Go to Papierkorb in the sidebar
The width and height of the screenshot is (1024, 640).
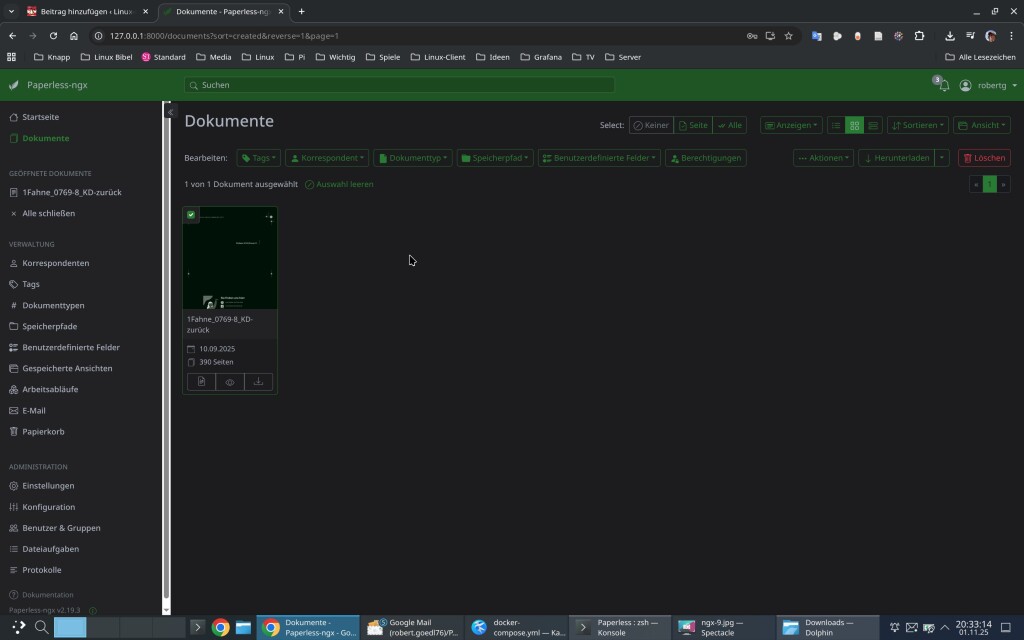[x=43, y=432]
